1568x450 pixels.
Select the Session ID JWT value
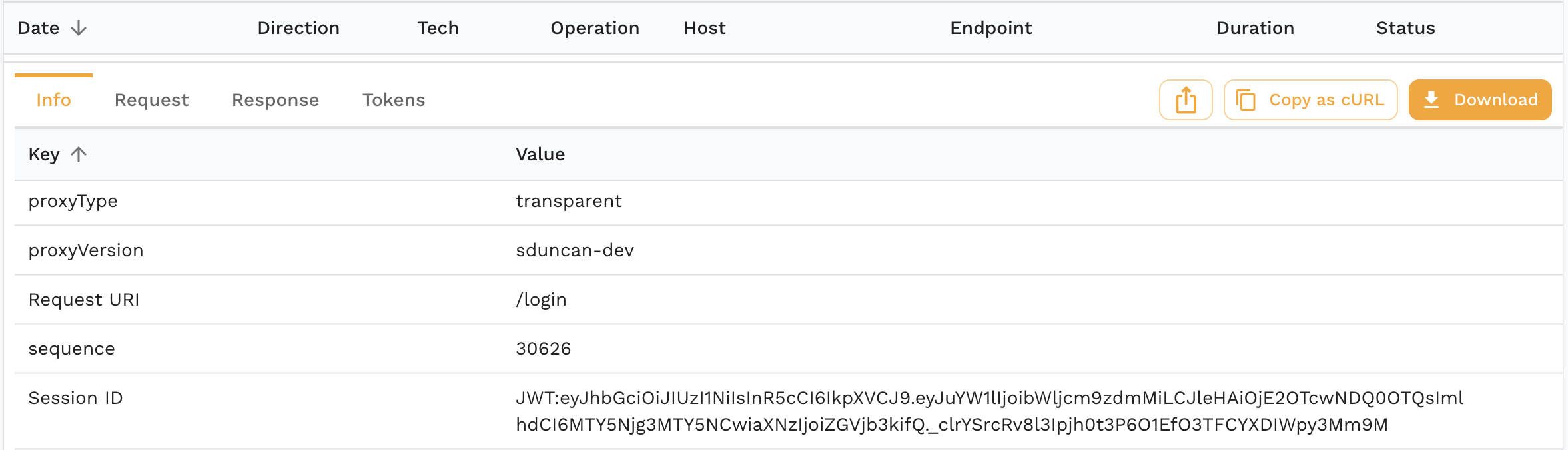click(989, 411)
